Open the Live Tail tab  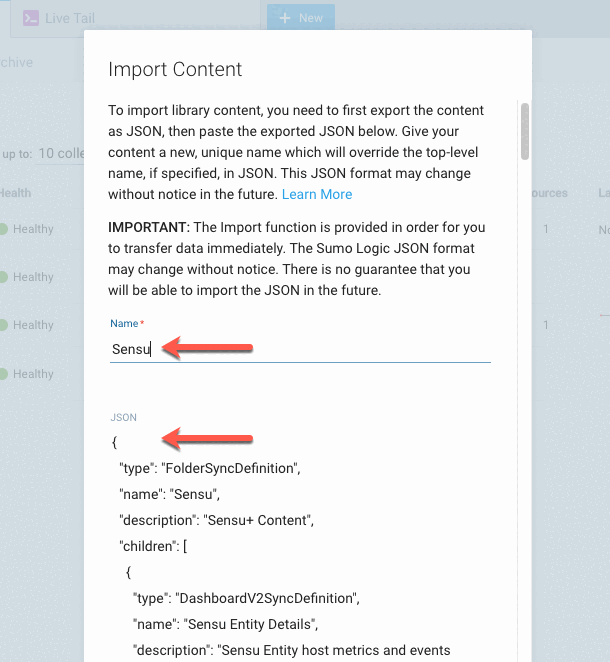click(x=59, y=19)
